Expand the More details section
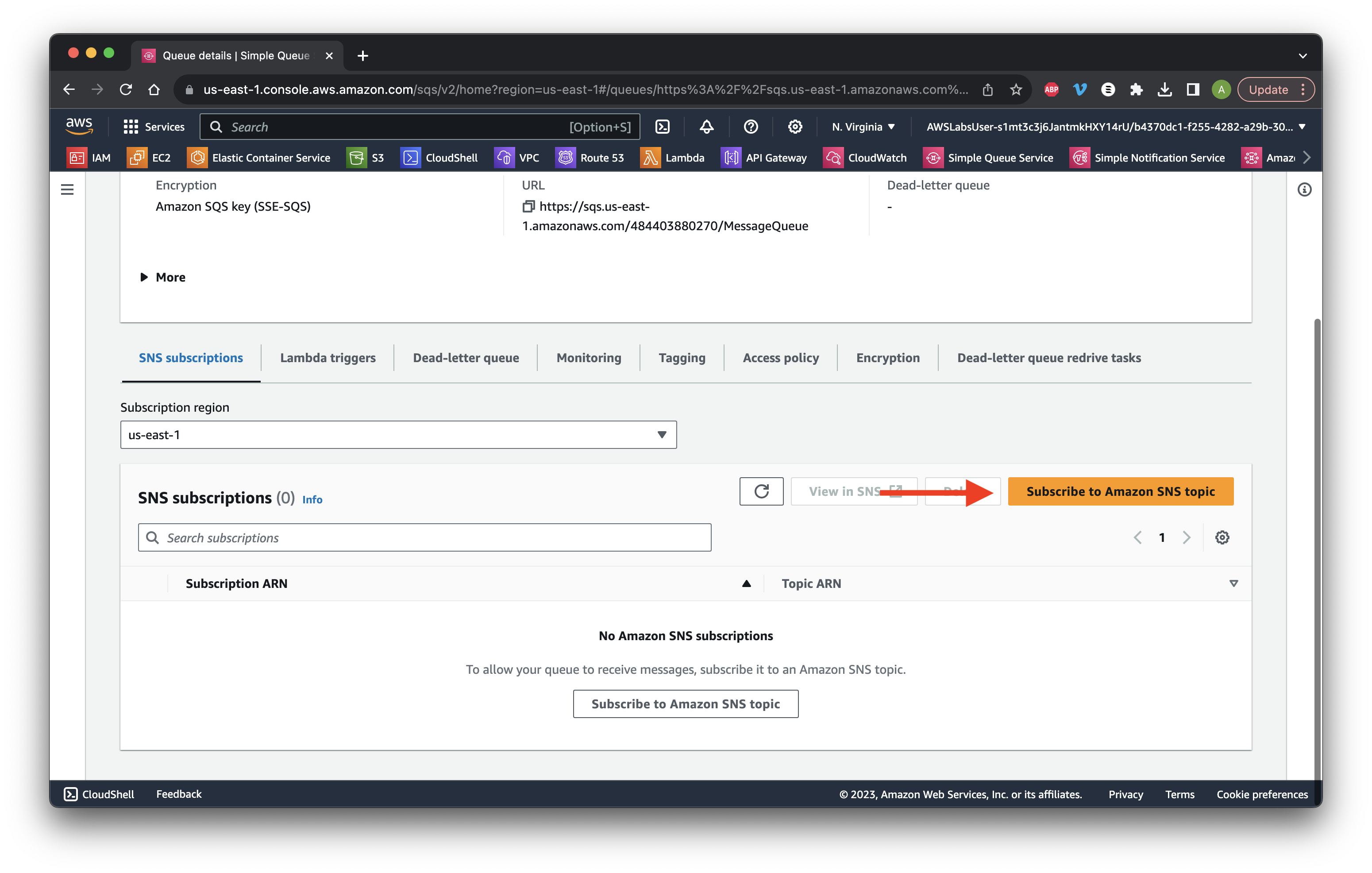 [x=163, y=277]
